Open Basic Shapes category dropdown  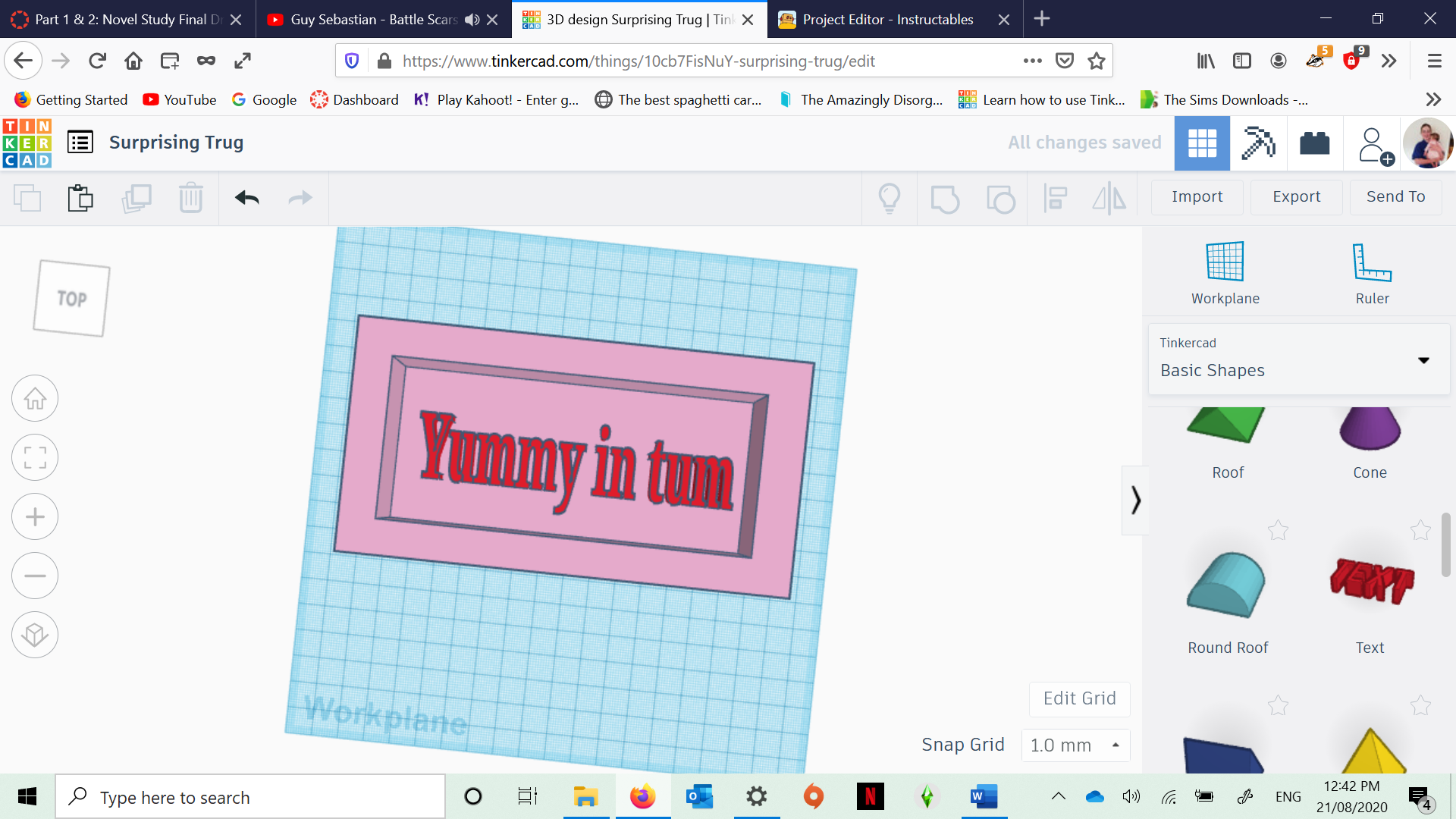[x=1299, y=359]
